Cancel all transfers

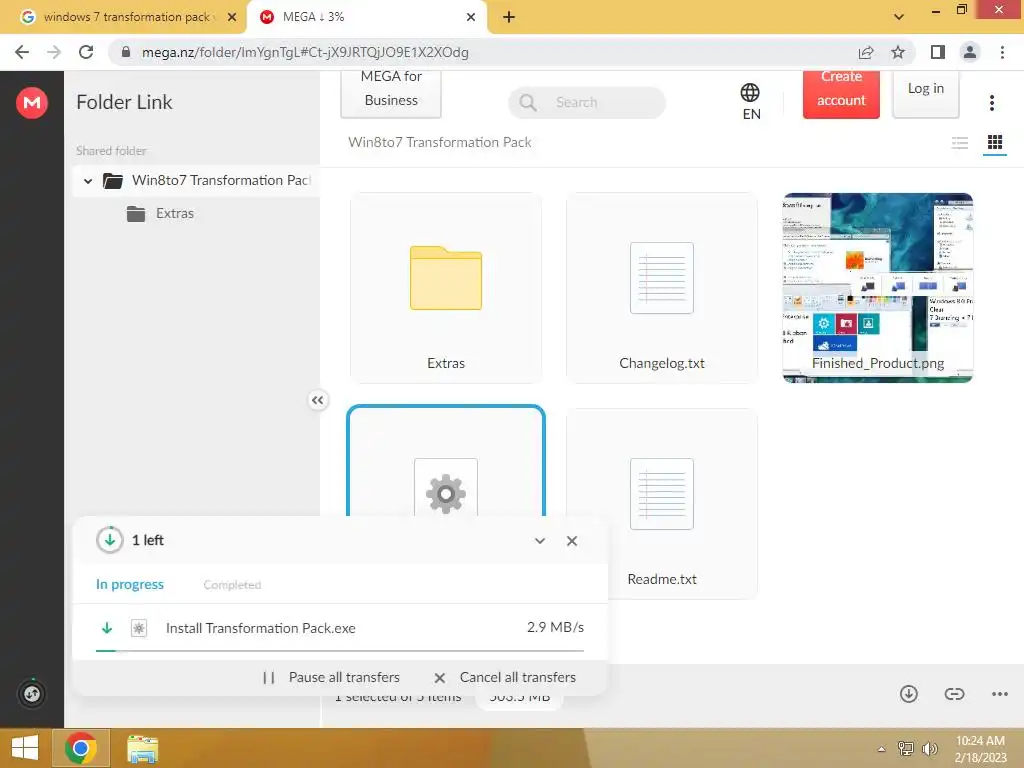pos(505,677)
